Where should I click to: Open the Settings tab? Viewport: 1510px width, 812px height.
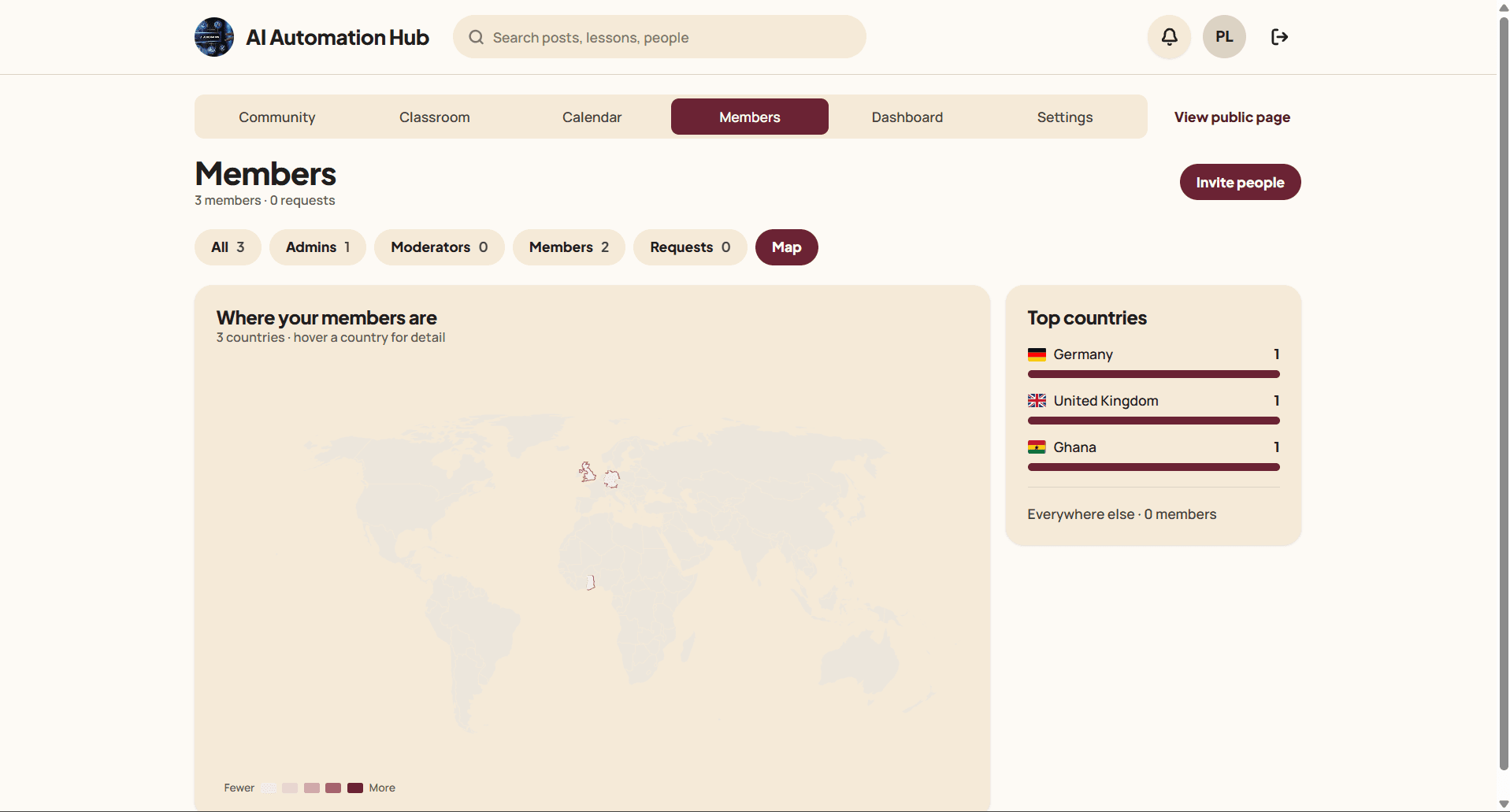(1065, 117)
